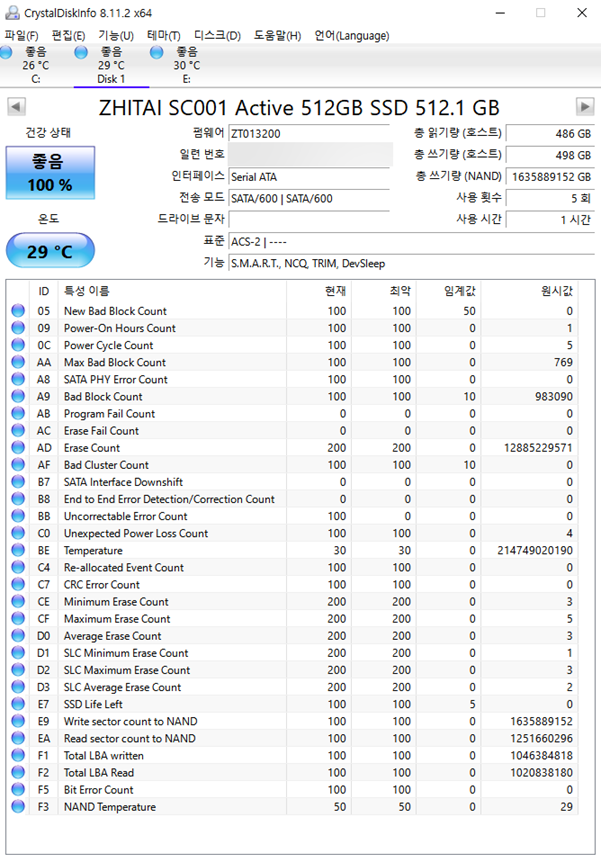The image size is (601, 862).
Task: Click status icon of Erase Count row AD
Action: pyautogui.click(x=18, y=447)
